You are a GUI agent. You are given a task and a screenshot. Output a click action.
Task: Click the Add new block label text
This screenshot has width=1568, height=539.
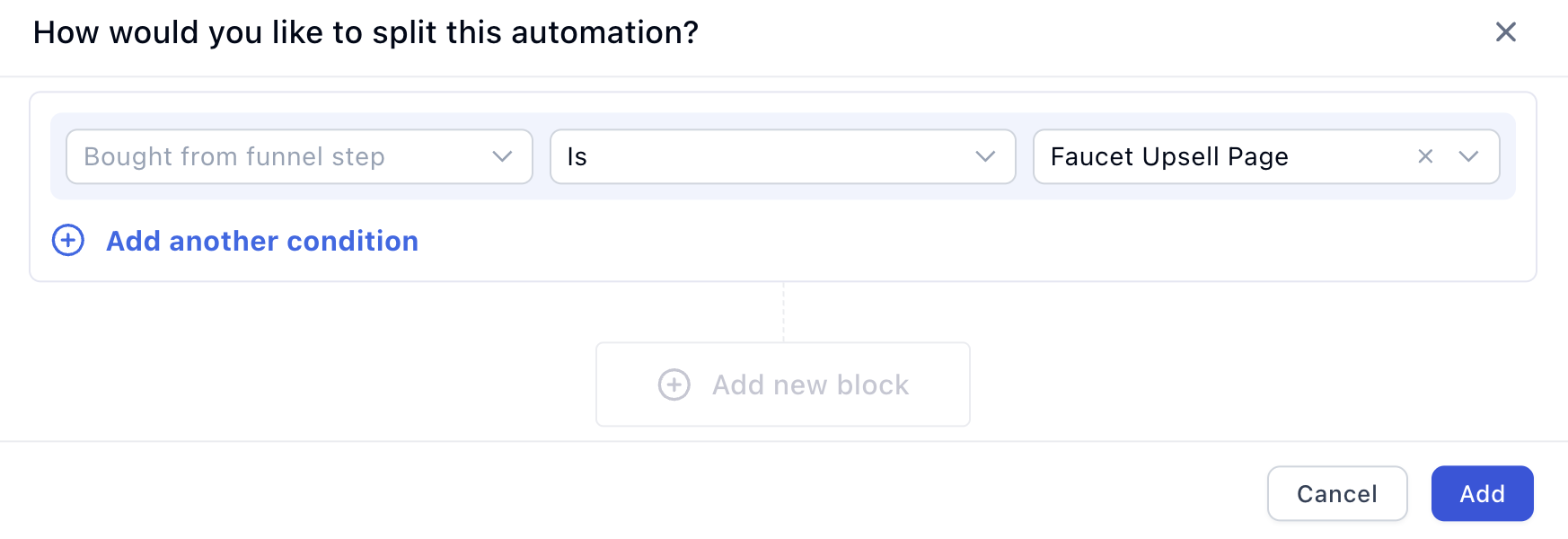click(x=810, y=384)
